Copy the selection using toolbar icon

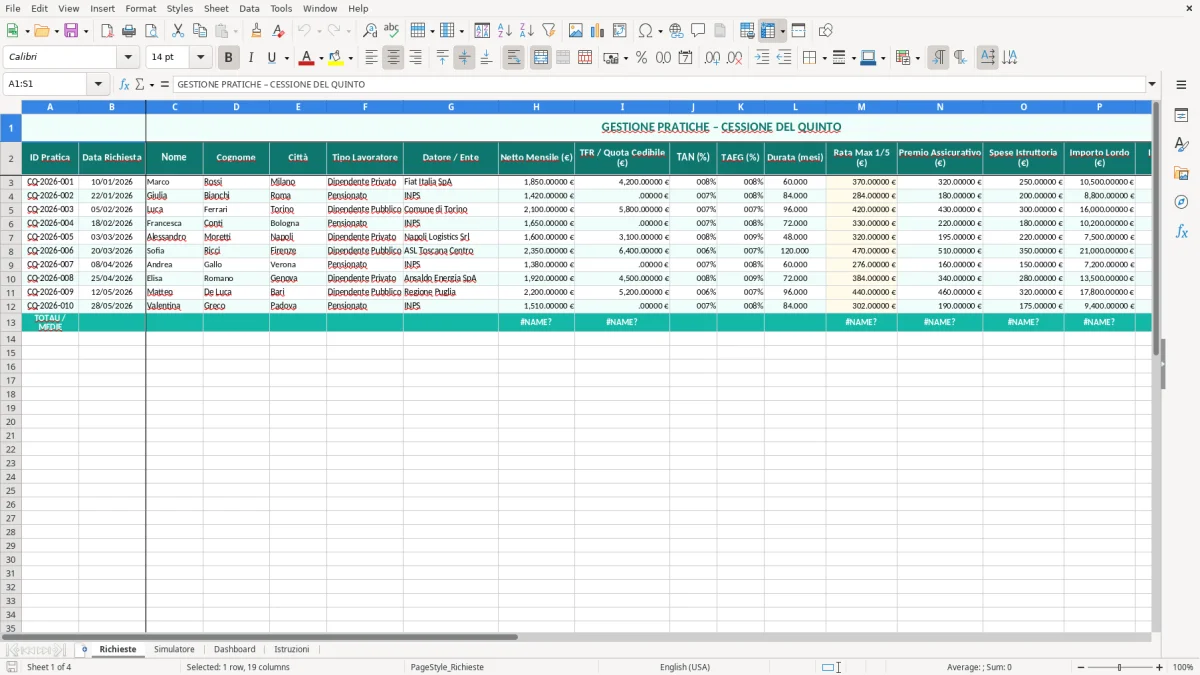pyautogui.click(x=200, y=31)
